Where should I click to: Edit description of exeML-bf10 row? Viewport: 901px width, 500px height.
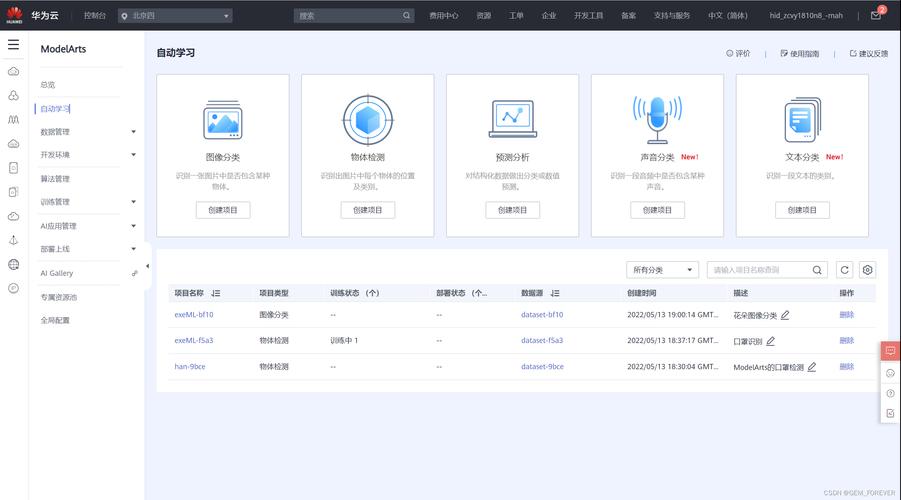pos(785,315)
